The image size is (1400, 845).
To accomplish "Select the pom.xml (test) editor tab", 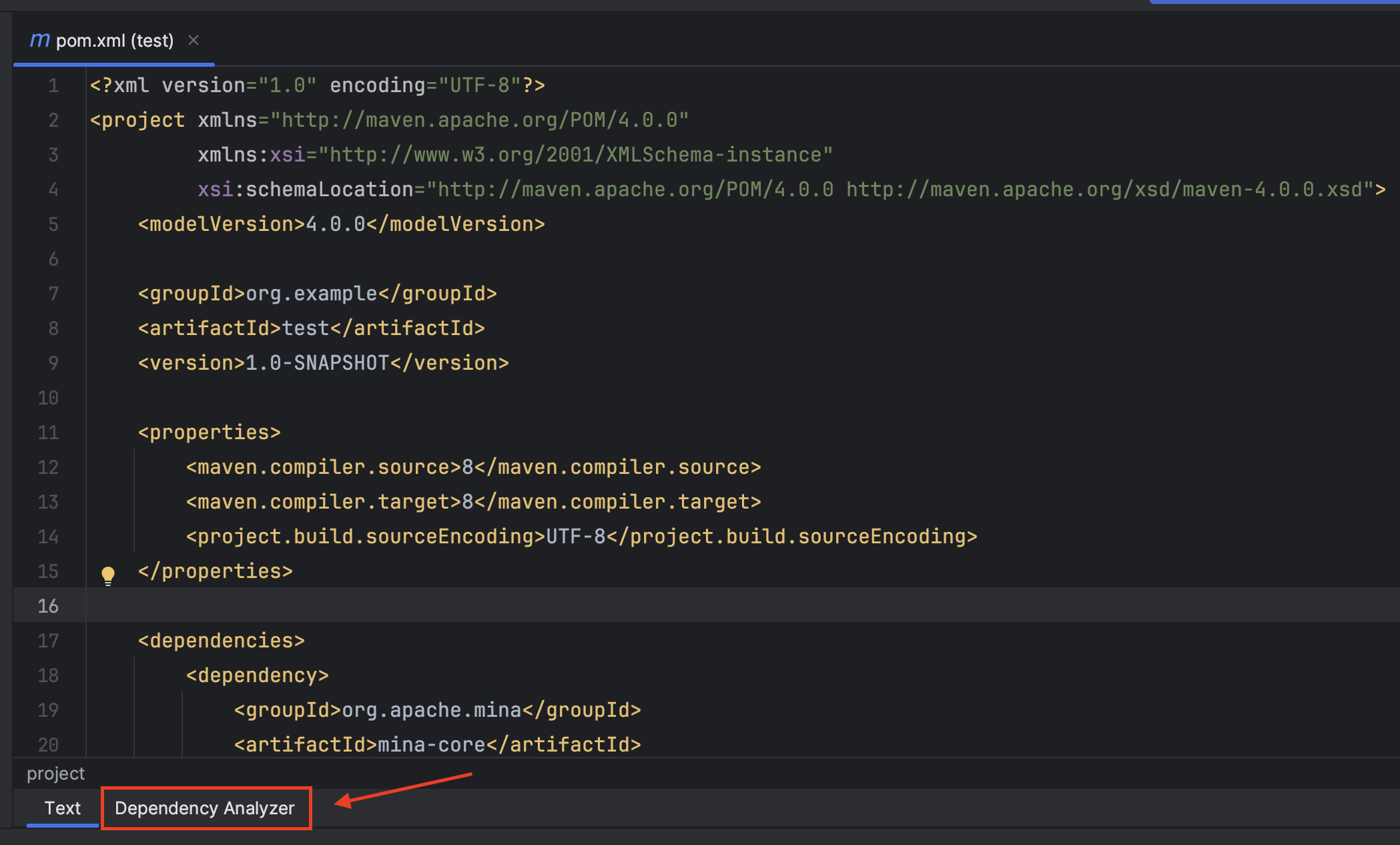I will [115, 41].
